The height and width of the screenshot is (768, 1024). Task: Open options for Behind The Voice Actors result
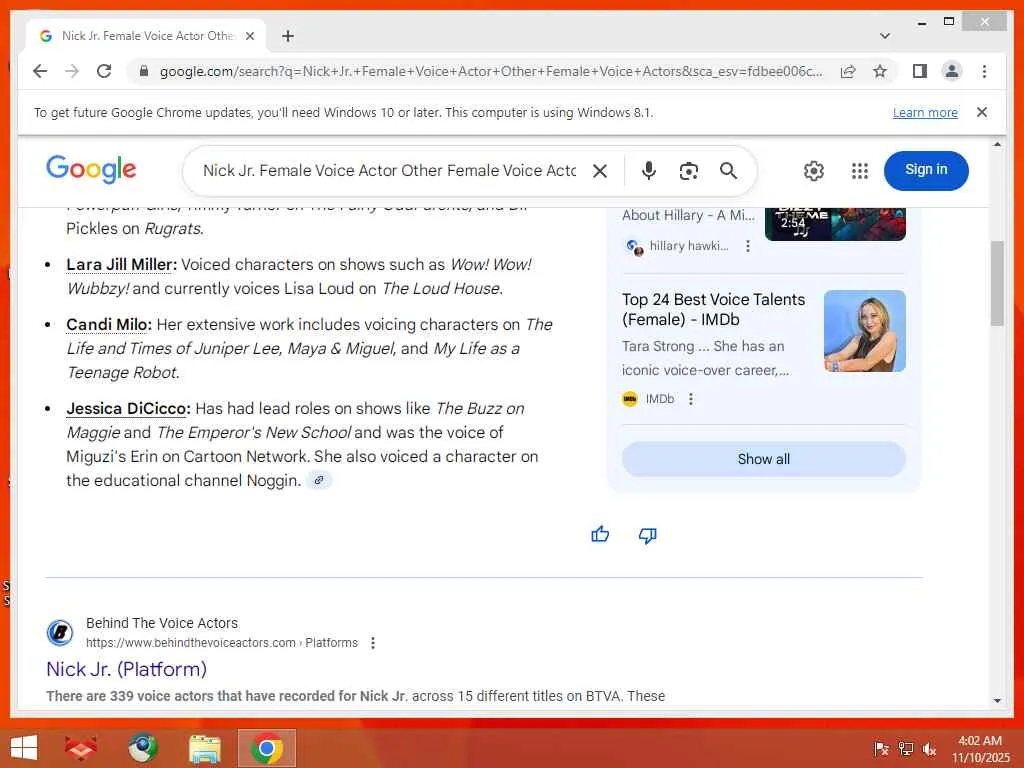[x=373, y=643]
